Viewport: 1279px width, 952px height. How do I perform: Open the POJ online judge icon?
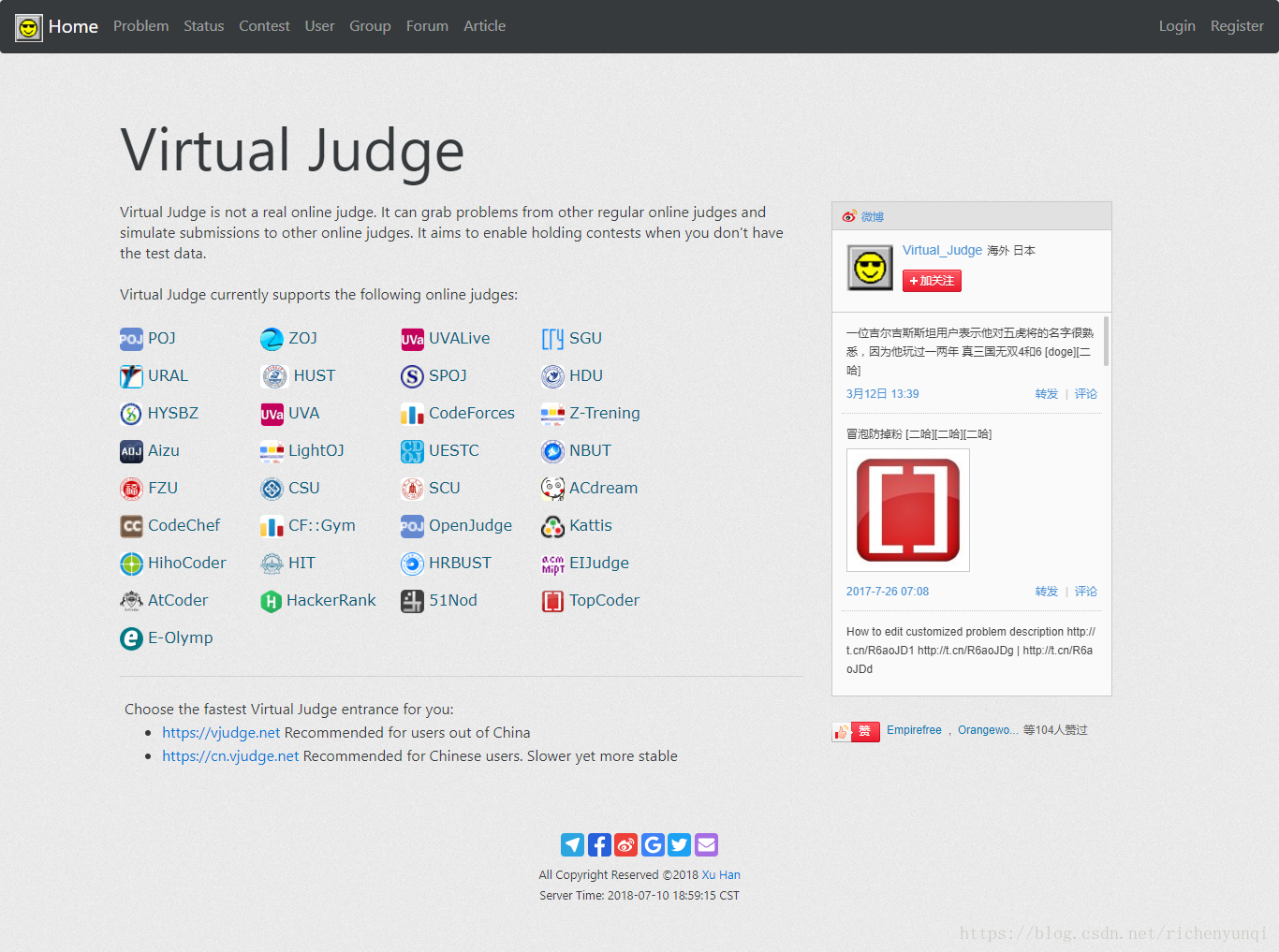tap(131, 338)
